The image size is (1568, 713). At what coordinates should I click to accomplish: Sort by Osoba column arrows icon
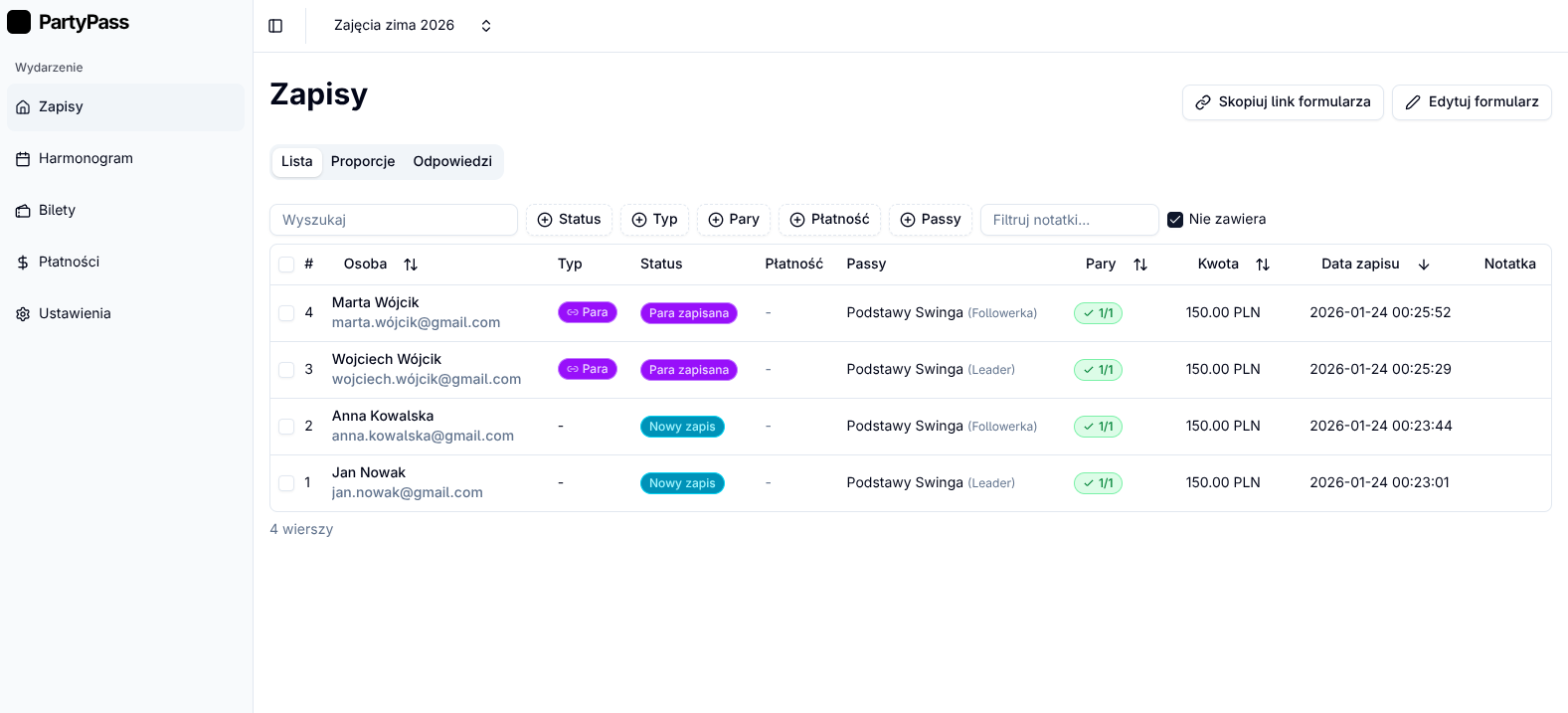(411, 265)
